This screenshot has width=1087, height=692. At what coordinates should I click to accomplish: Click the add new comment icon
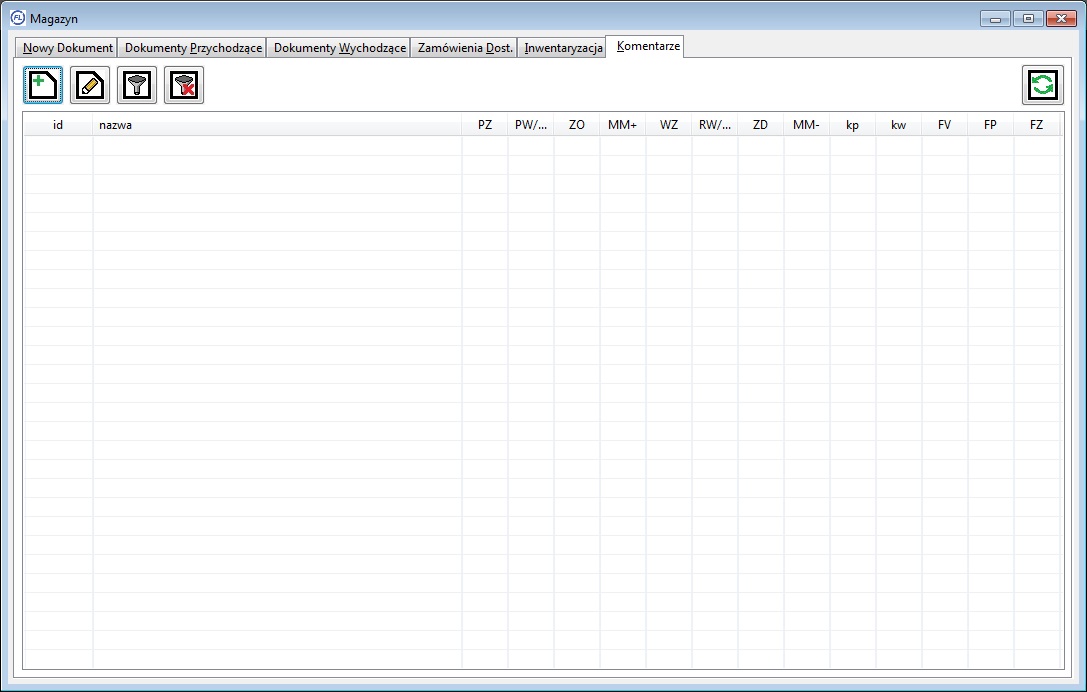pyautogui.click(x=43, y=85)
